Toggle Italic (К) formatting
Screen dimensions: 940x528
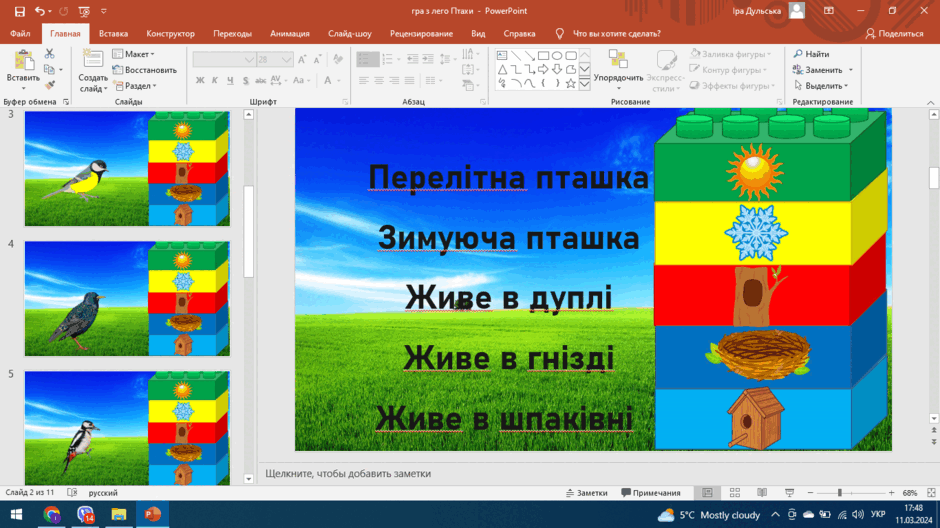pos(215,80)
